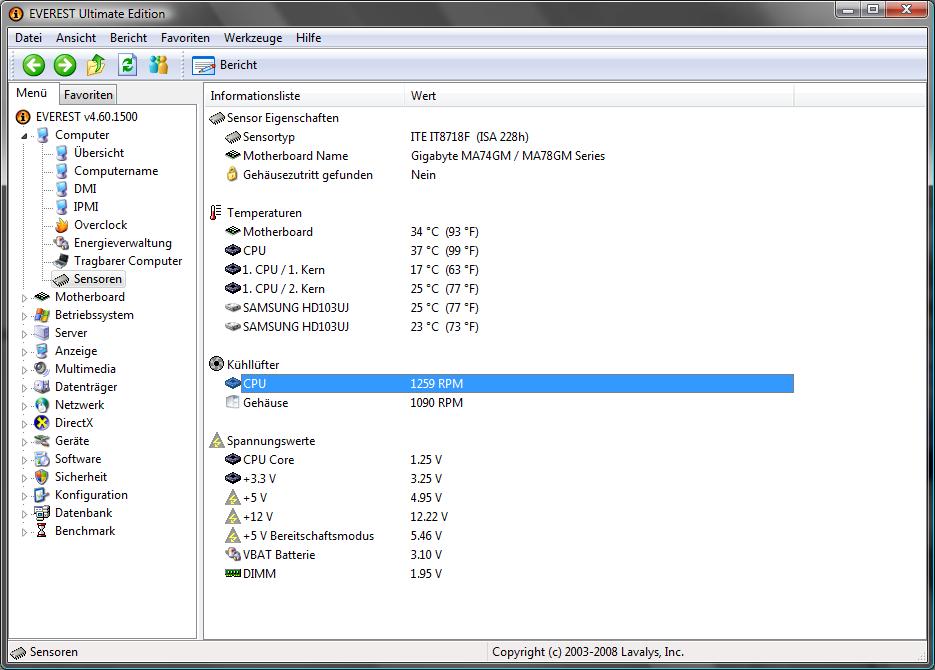Refresh the page with the refresh icon
The width and height of the screenshot is (935, 670).
pyautogui.click(x=127, y=65)
